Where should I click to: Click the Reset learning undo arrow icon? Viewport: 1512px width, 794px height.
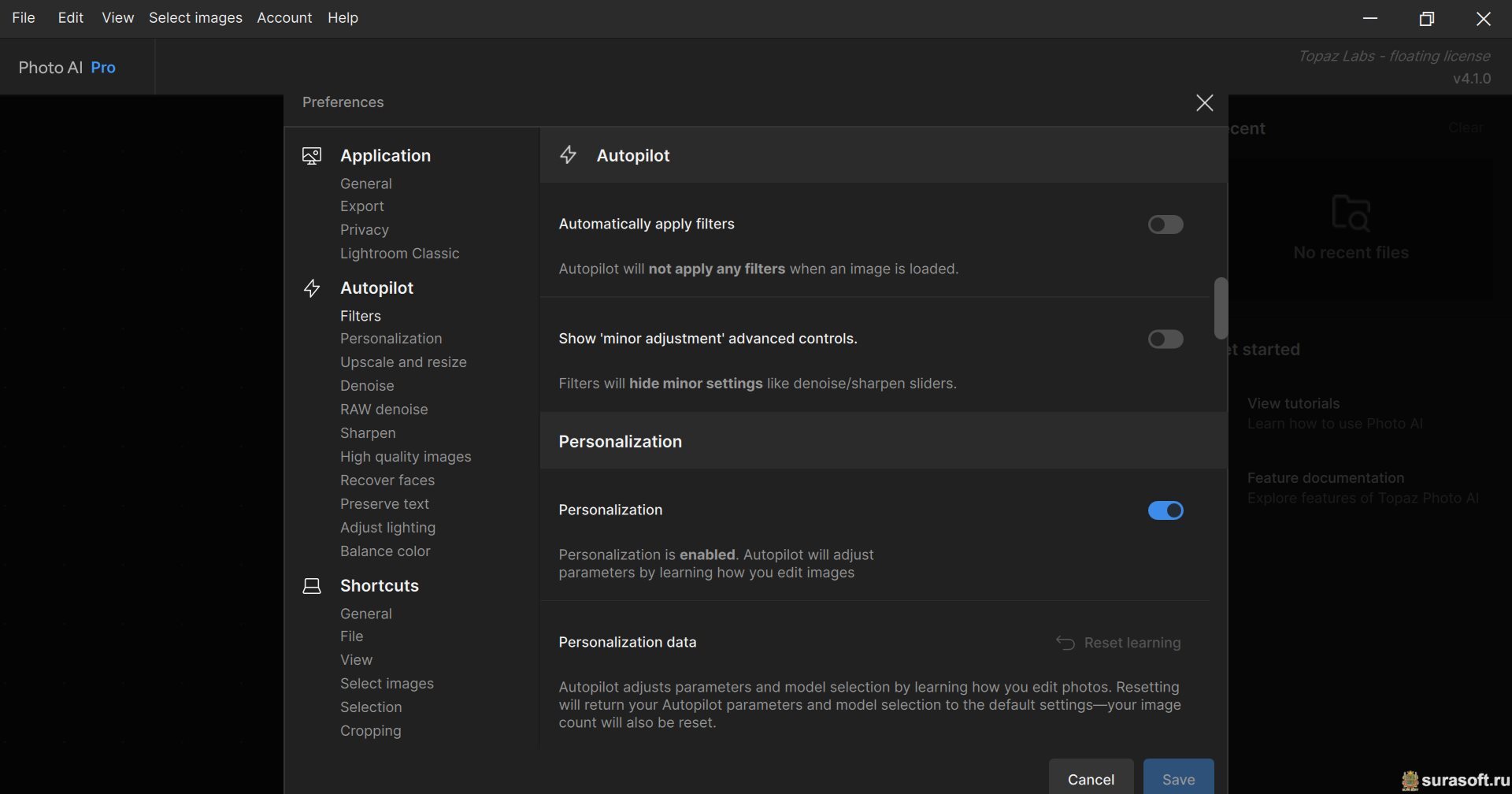click(x=1065, y=643)
